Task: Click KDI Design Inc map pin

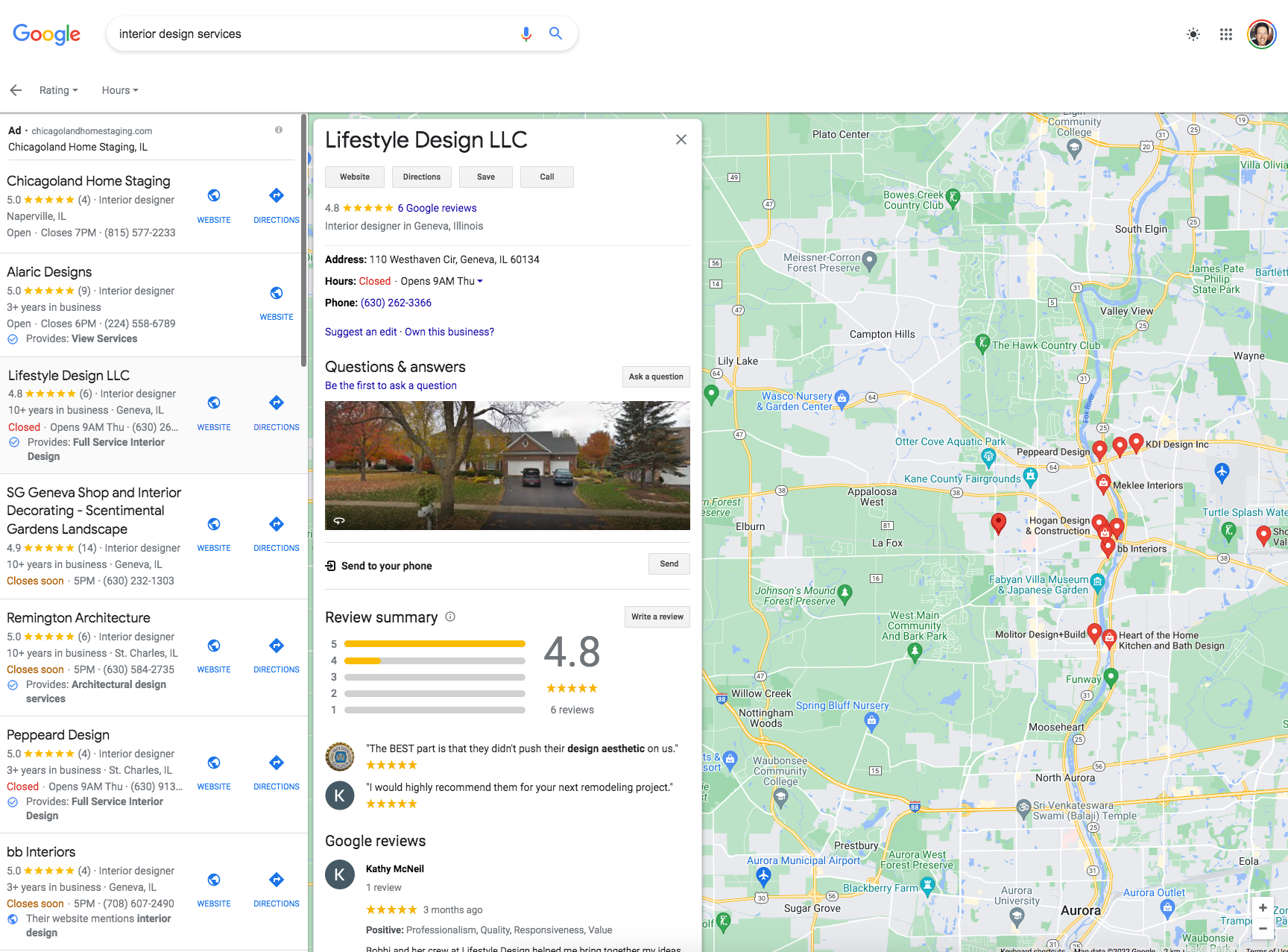Action: [1136, 443]
